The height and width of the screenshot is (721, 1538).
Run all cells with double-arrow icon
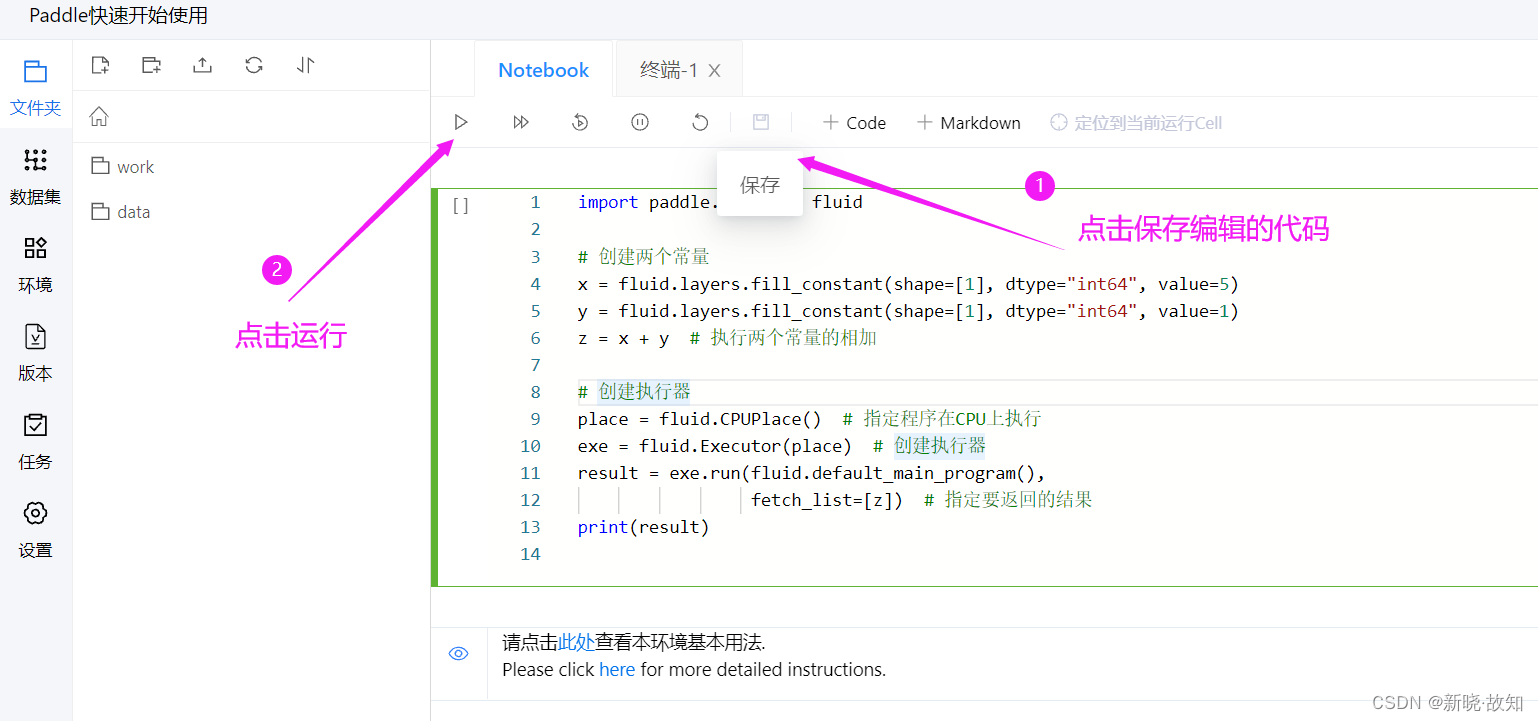coord(520,122)
